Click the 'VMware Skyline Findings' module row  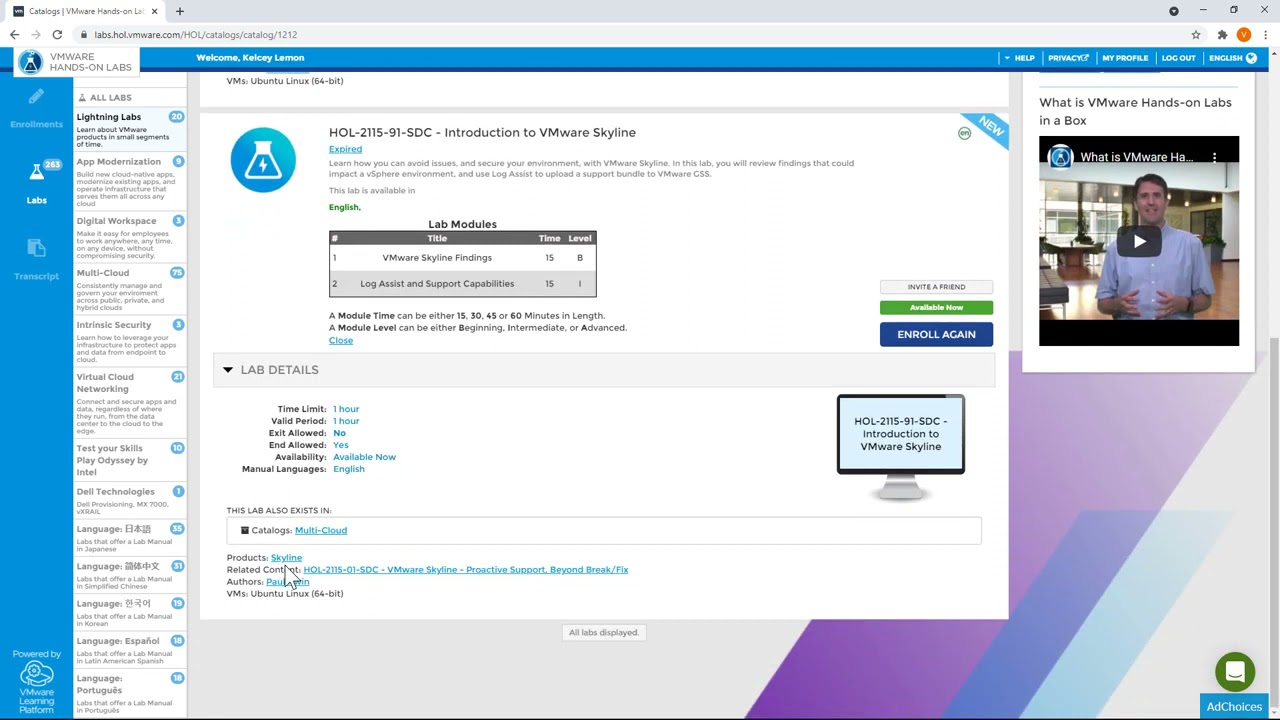[462, 258]
